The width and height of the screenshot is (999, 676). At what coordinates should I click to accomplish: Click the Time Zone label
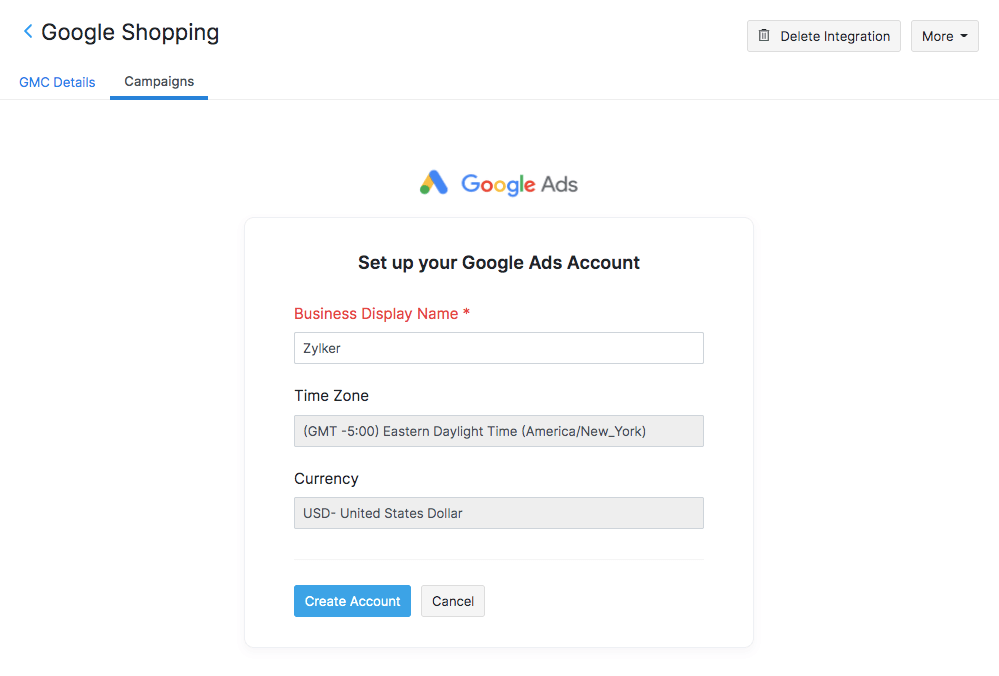(x=331, y=395)
